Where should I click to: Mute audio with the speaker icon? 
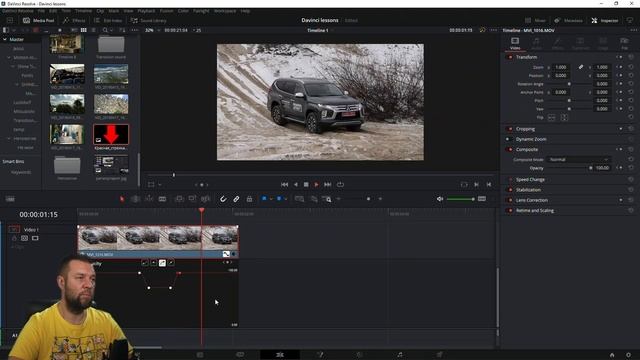440,199
